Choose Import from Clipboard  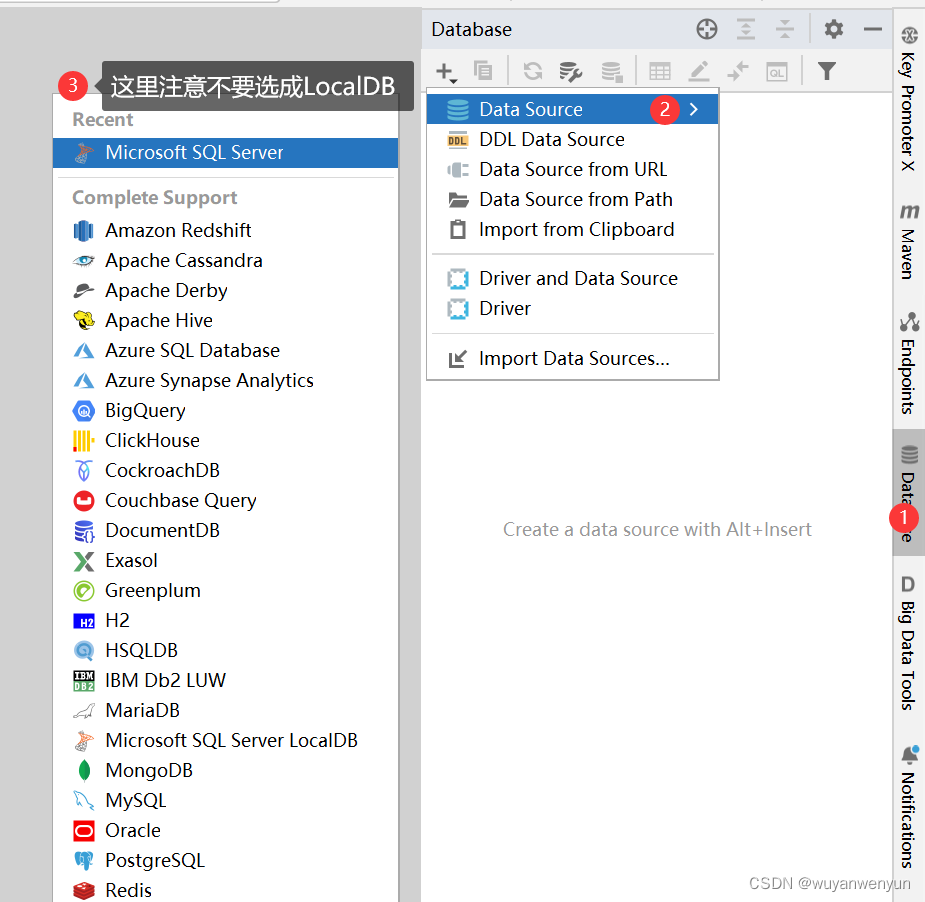tap(572, 229)
